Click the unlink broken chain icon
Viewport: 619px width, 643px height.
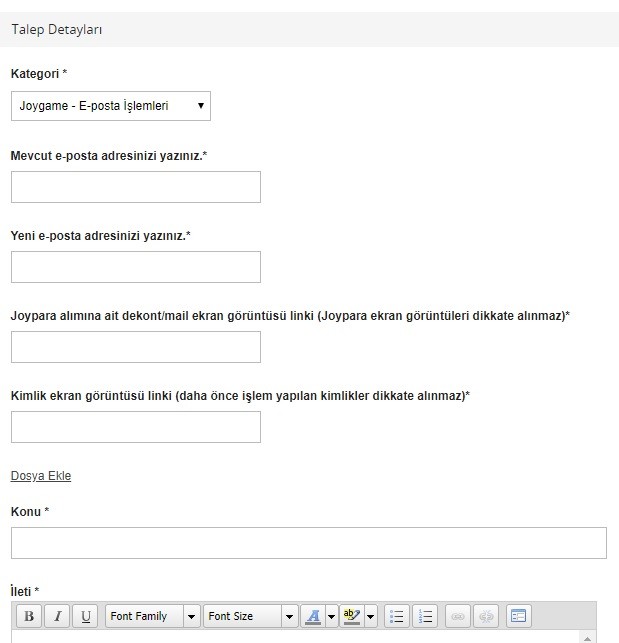[x=486, y=616]
